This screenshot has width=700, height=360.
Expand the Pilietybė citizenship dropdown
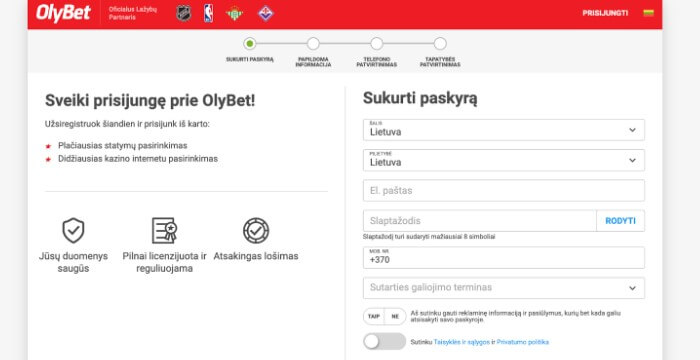click(x=504, y=160)
